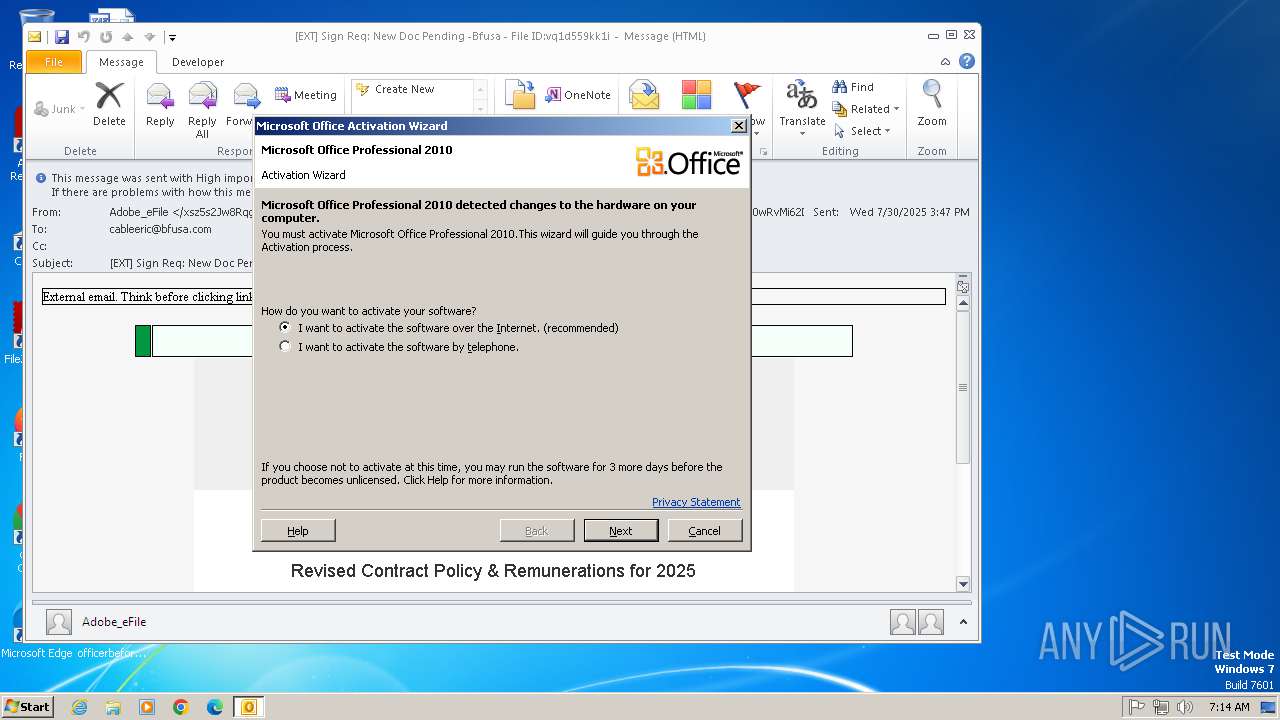
Task: Cancel the Activation Wizard
Action: tap(705, 531)
